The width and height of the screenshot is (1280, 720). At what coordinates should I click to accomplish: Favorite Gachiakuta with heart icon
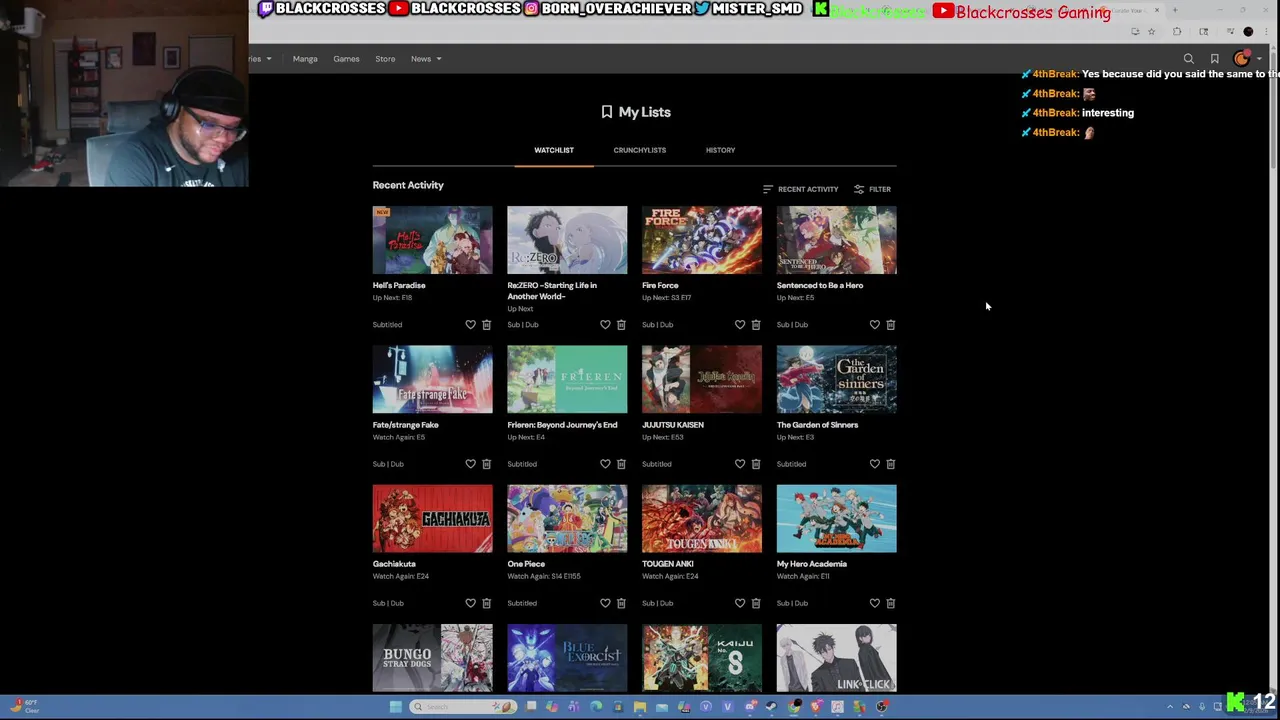[470, 603]
